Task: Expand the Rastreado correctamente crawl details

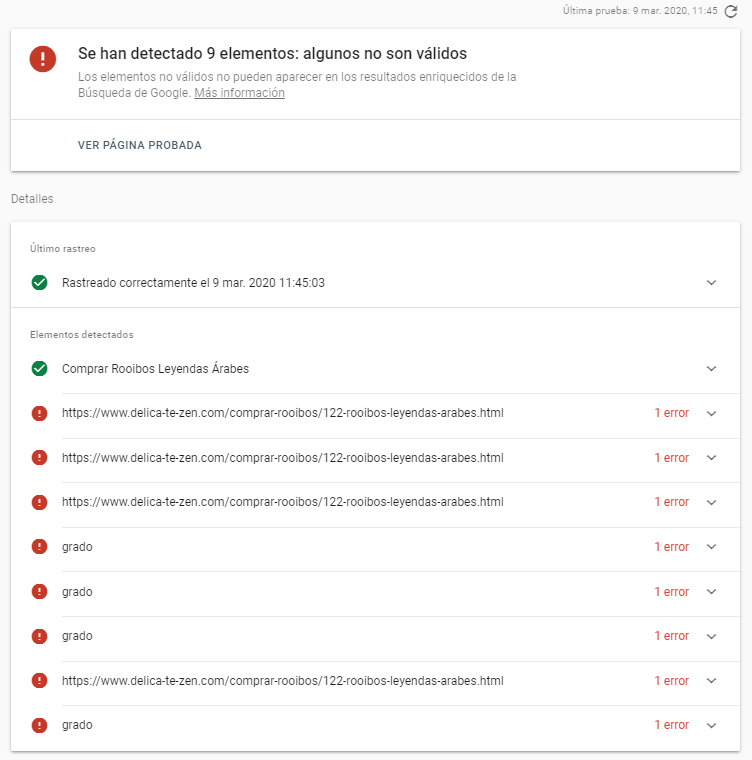Action: (x=711, y=283)
